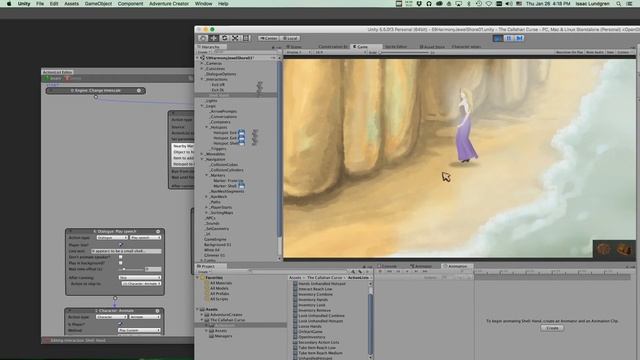
Task: Open the Adventure Creator menu
Action: pos(169,4)
